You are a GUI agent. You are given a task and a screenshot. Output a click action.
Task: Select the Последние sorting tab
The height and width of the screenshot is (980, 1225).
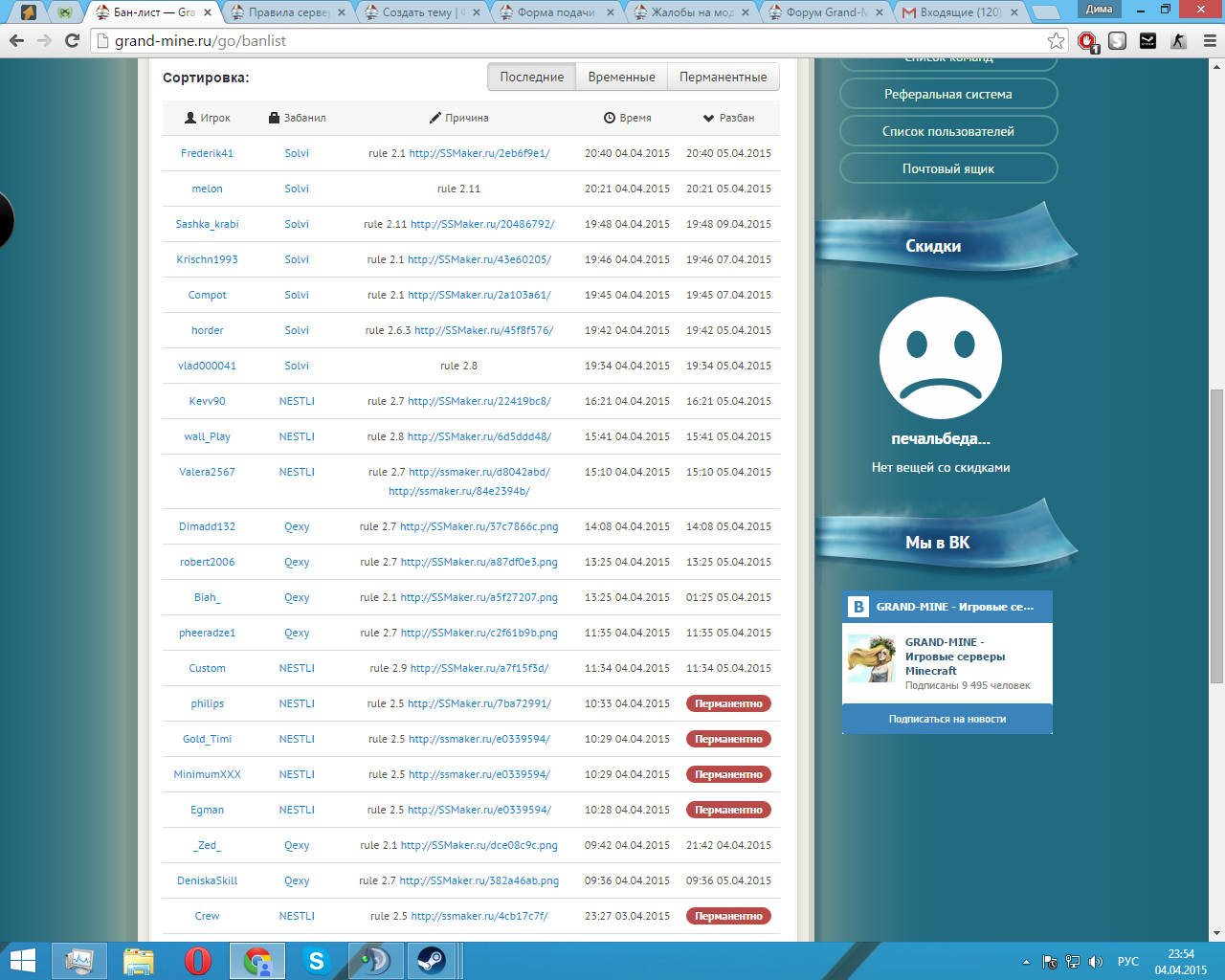click(x=532, y=77)
